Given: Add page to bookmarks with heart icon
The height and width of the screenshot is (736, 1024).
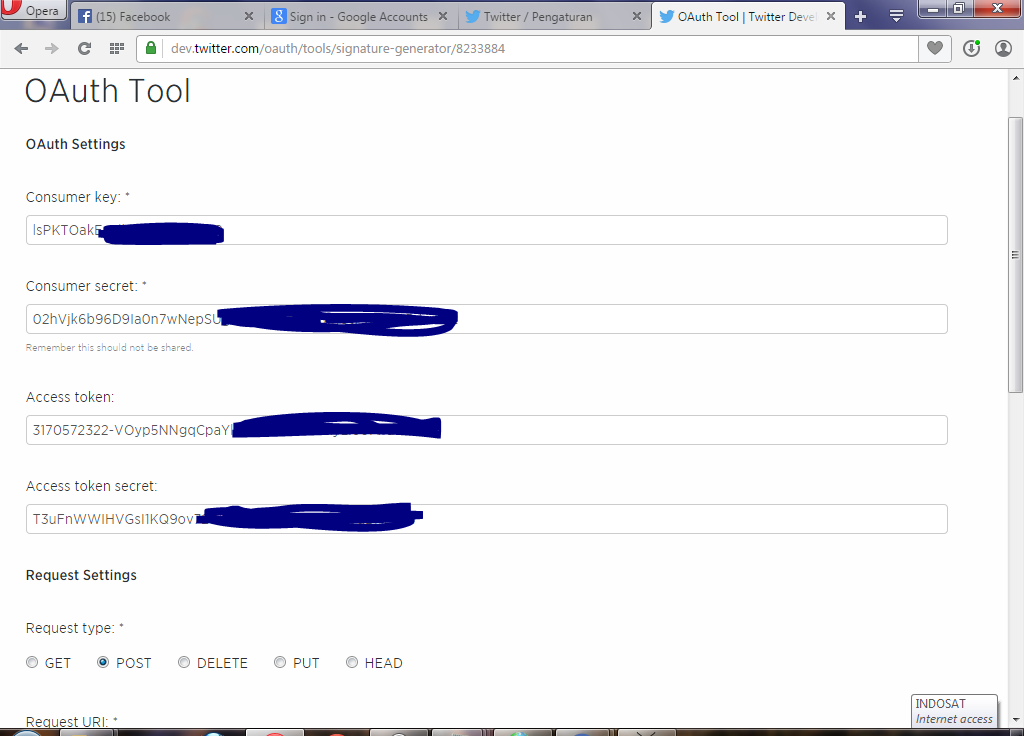Looking at the screenshot, I should click(935, 48).
